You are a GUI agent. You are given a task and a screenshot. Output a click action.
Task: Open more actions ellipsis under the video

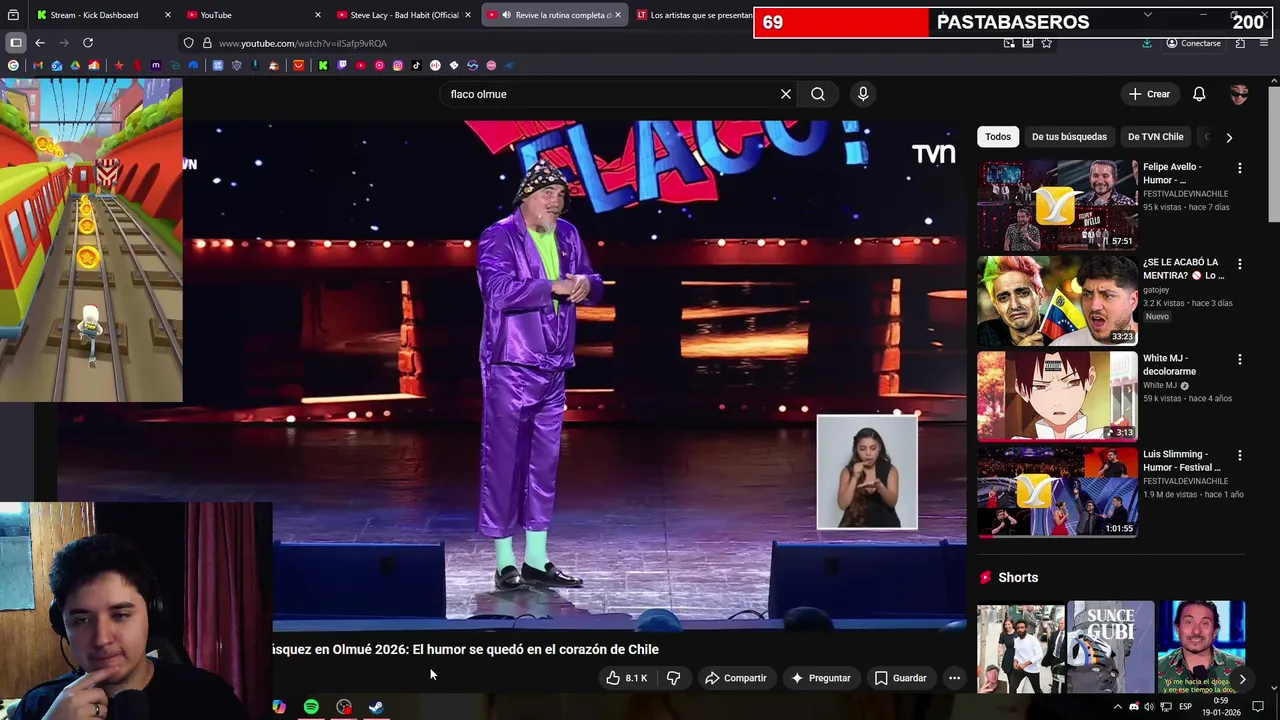click(954, 678)
